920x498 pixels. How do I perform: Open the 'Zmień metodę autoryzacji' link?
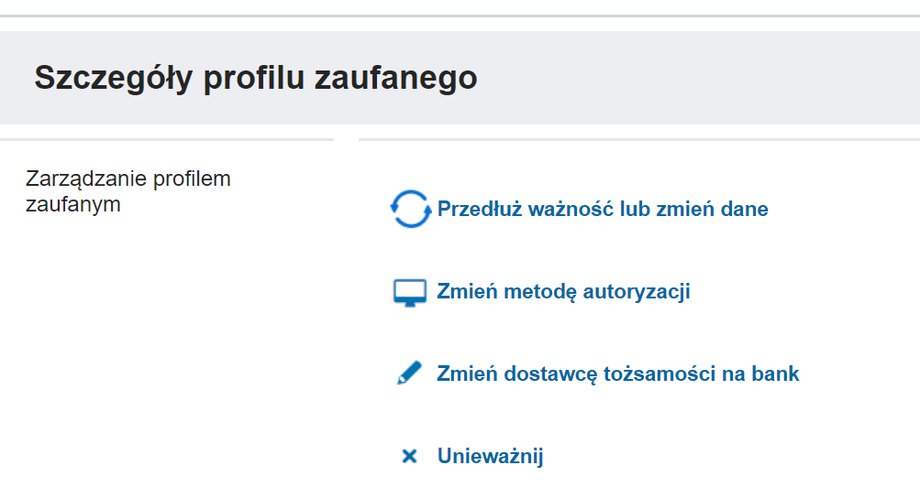[563, 292]
